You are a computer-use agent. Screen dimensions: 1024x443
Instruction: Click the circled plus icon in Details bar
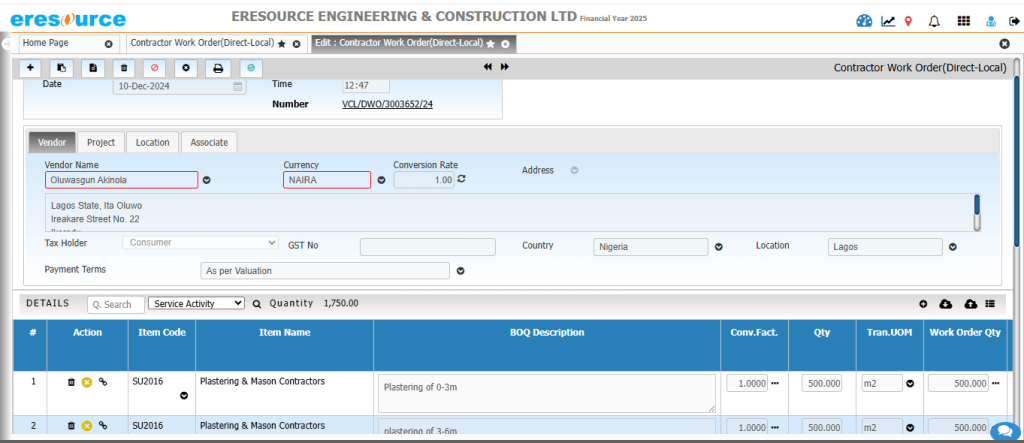point(923,304)
